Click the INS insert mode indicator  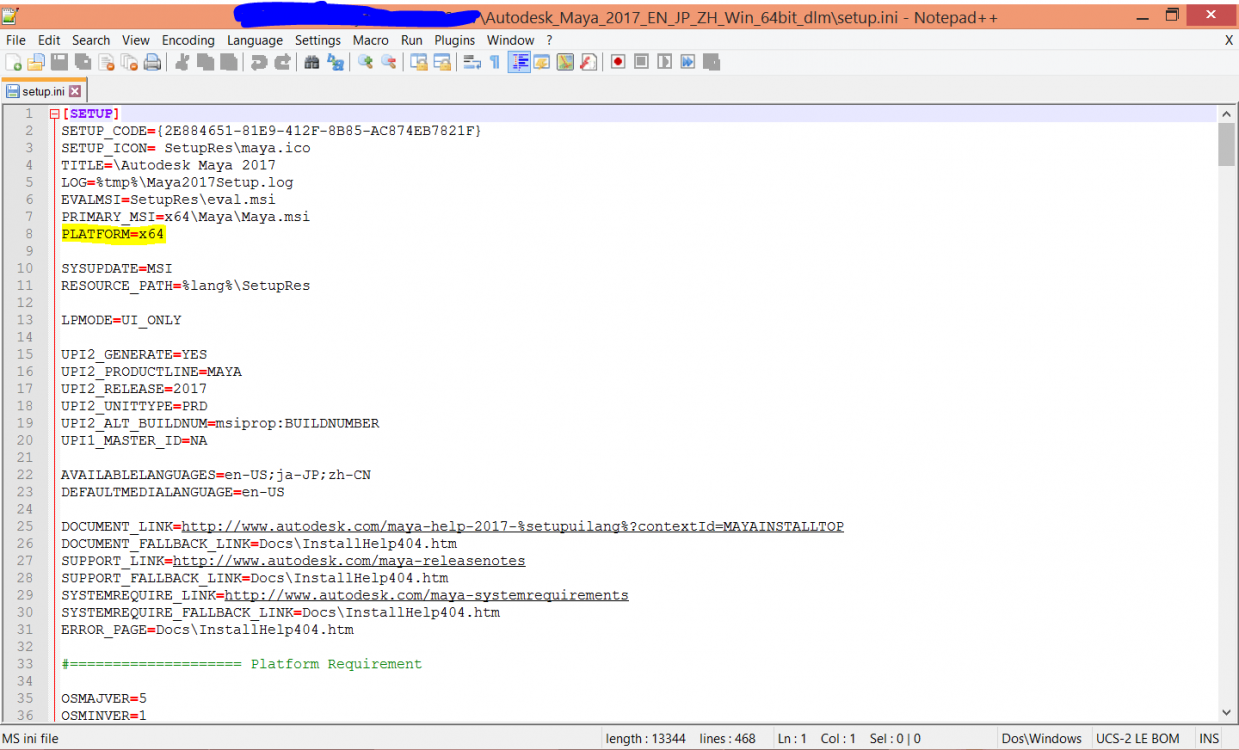[x=1209, y=739]
